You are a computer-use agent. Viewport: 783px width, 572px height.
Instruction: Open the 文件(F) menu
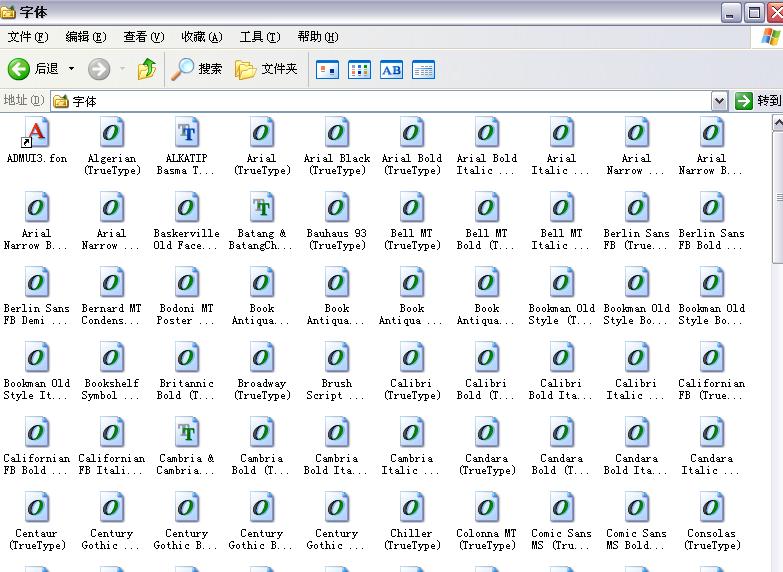[x=28, y=37]
